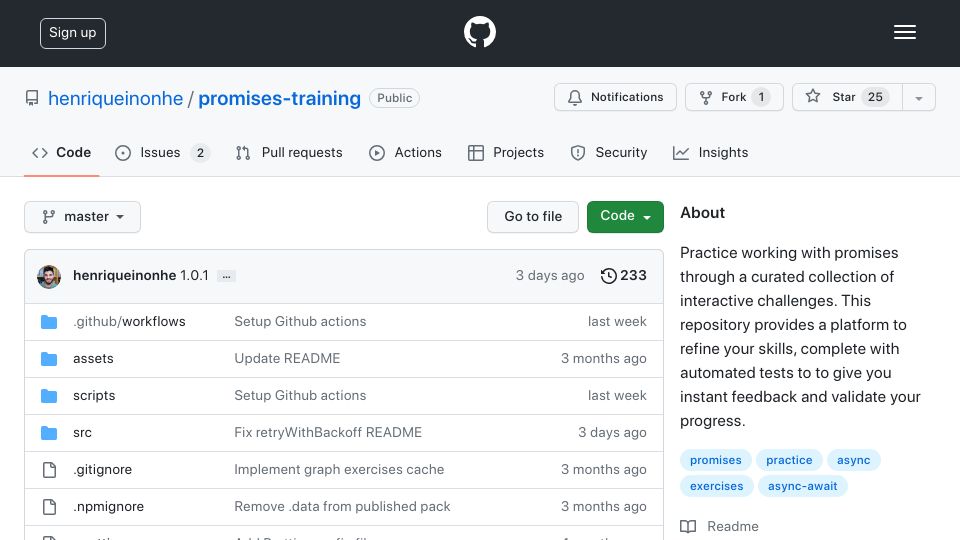Click the Star count 25
This screenshot has height=540, width=960.
(x=875, y=97)
